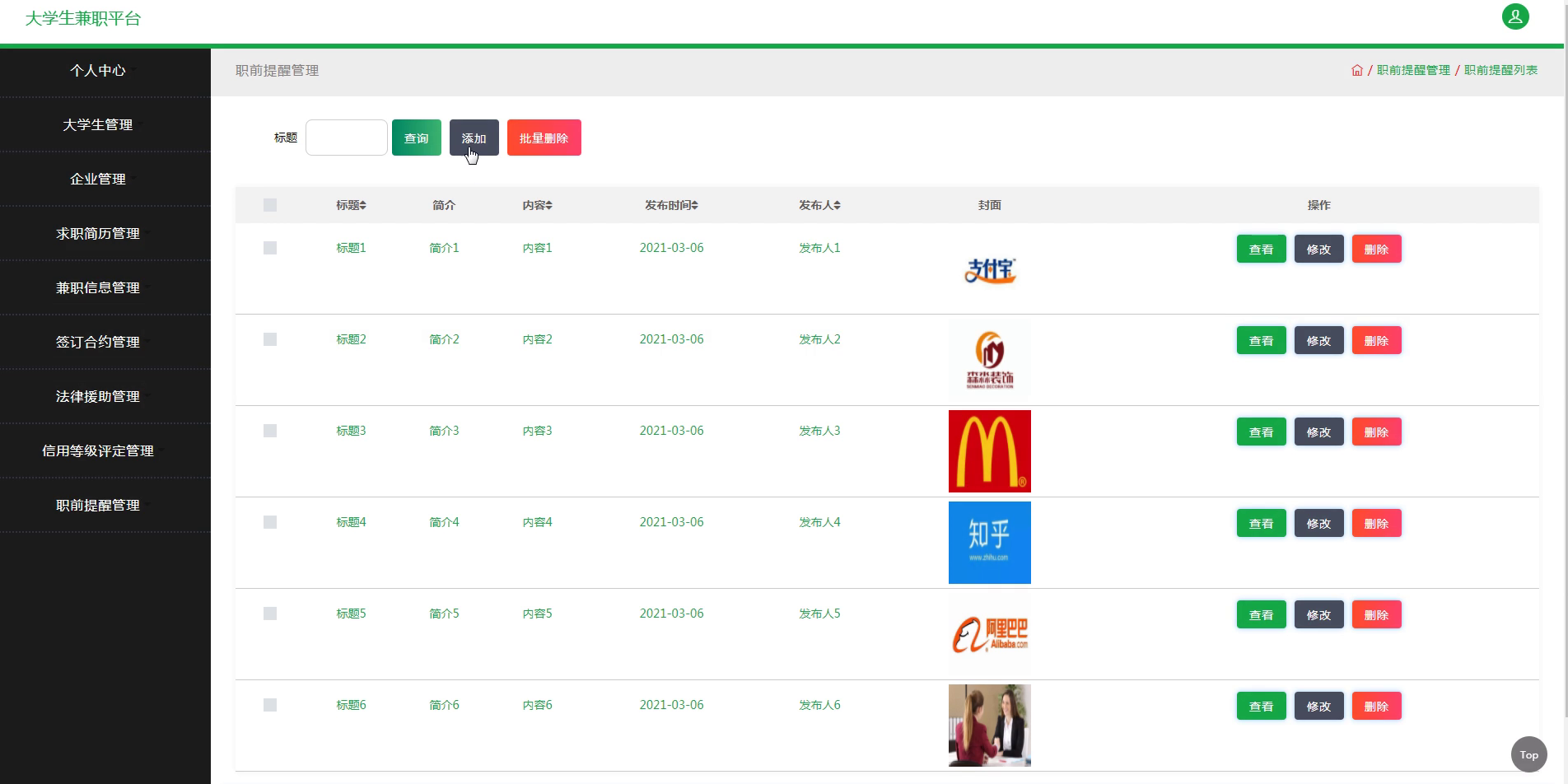Open the Alibaba cover image
Viewport: 1568px width, 784px height.
click(x=990, y=634)
